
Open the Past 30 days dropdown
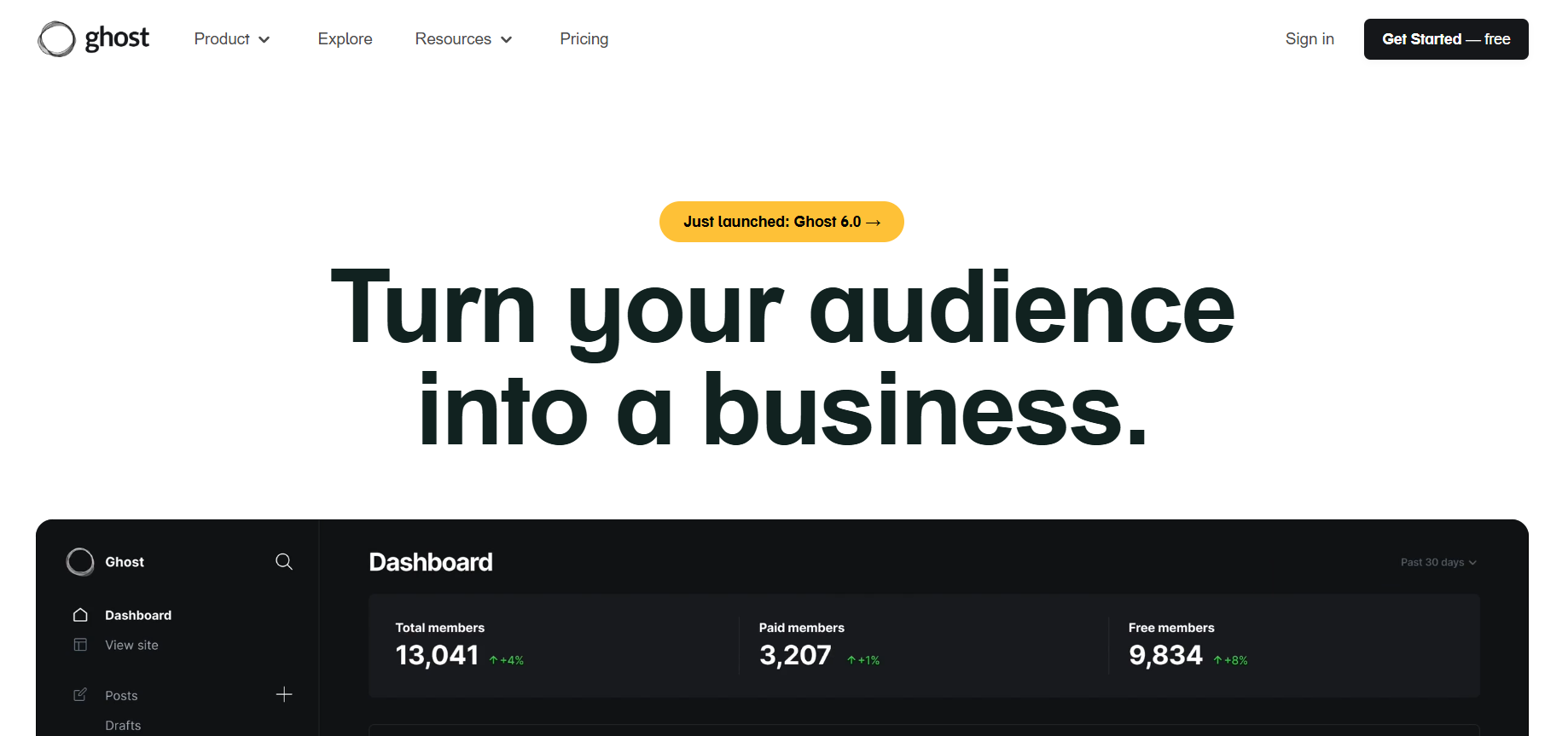point(1438,562)
